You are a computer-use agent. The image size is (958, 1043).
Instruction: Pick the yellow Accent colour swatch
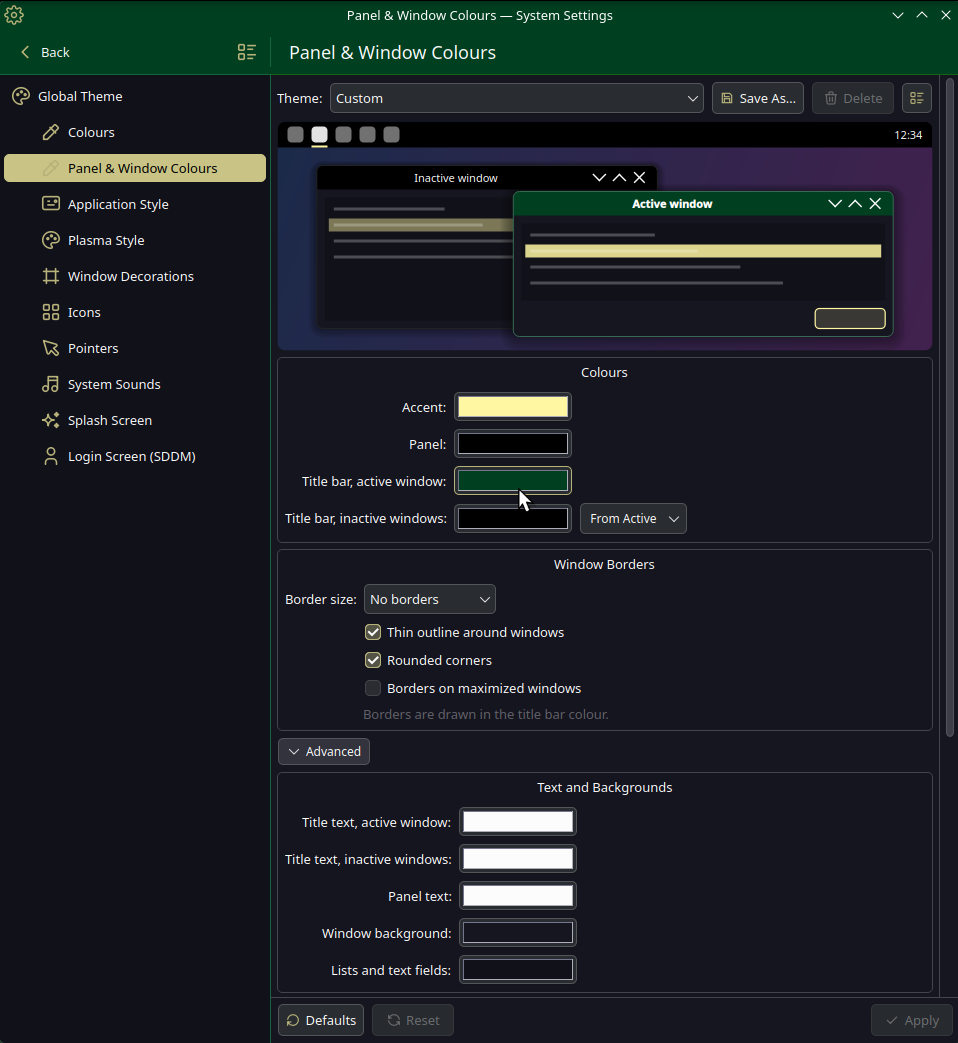tap(513, 407)
